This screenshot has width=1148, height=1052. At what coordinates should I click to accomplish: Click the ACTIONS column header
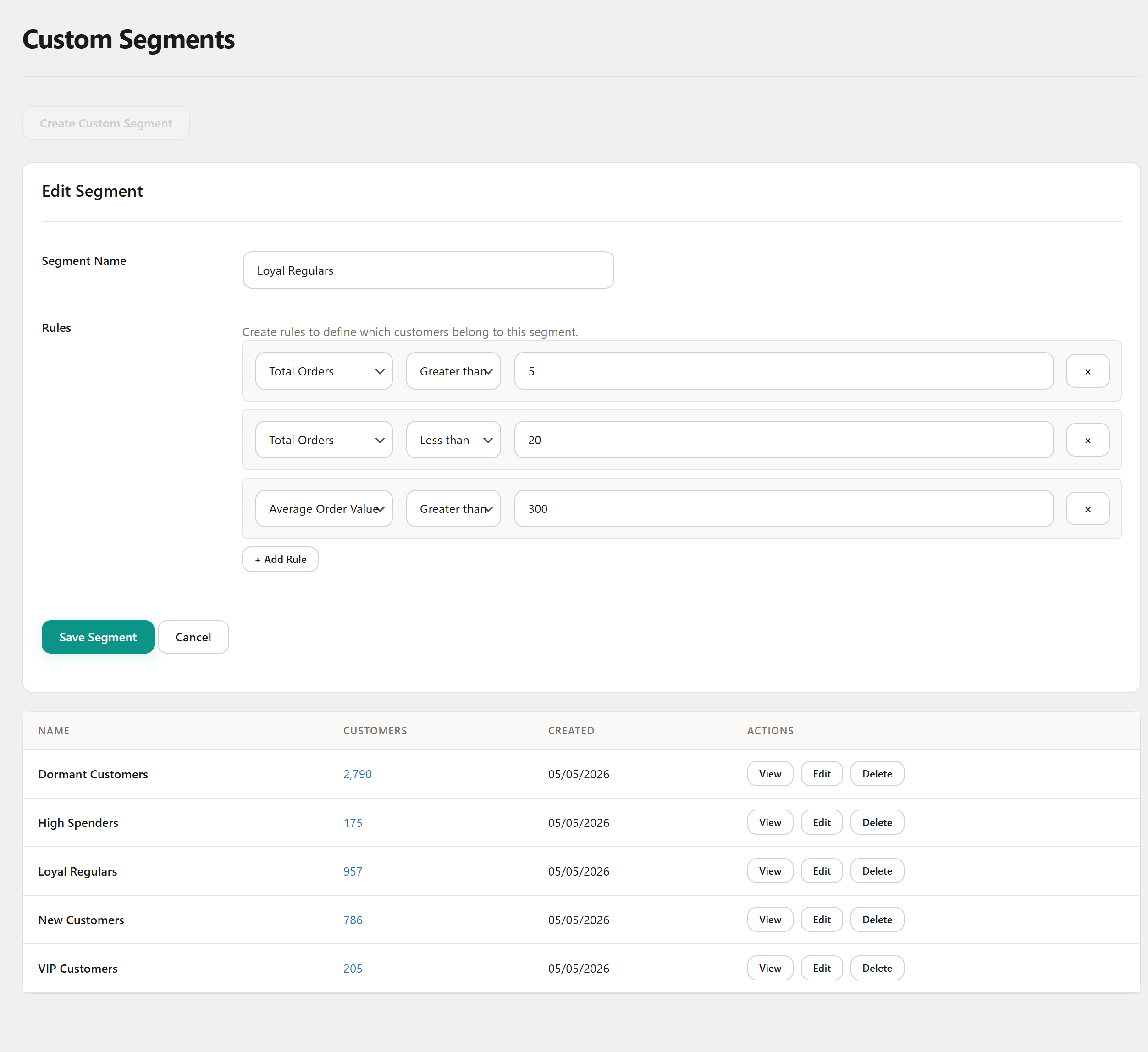tap(770, 731)
